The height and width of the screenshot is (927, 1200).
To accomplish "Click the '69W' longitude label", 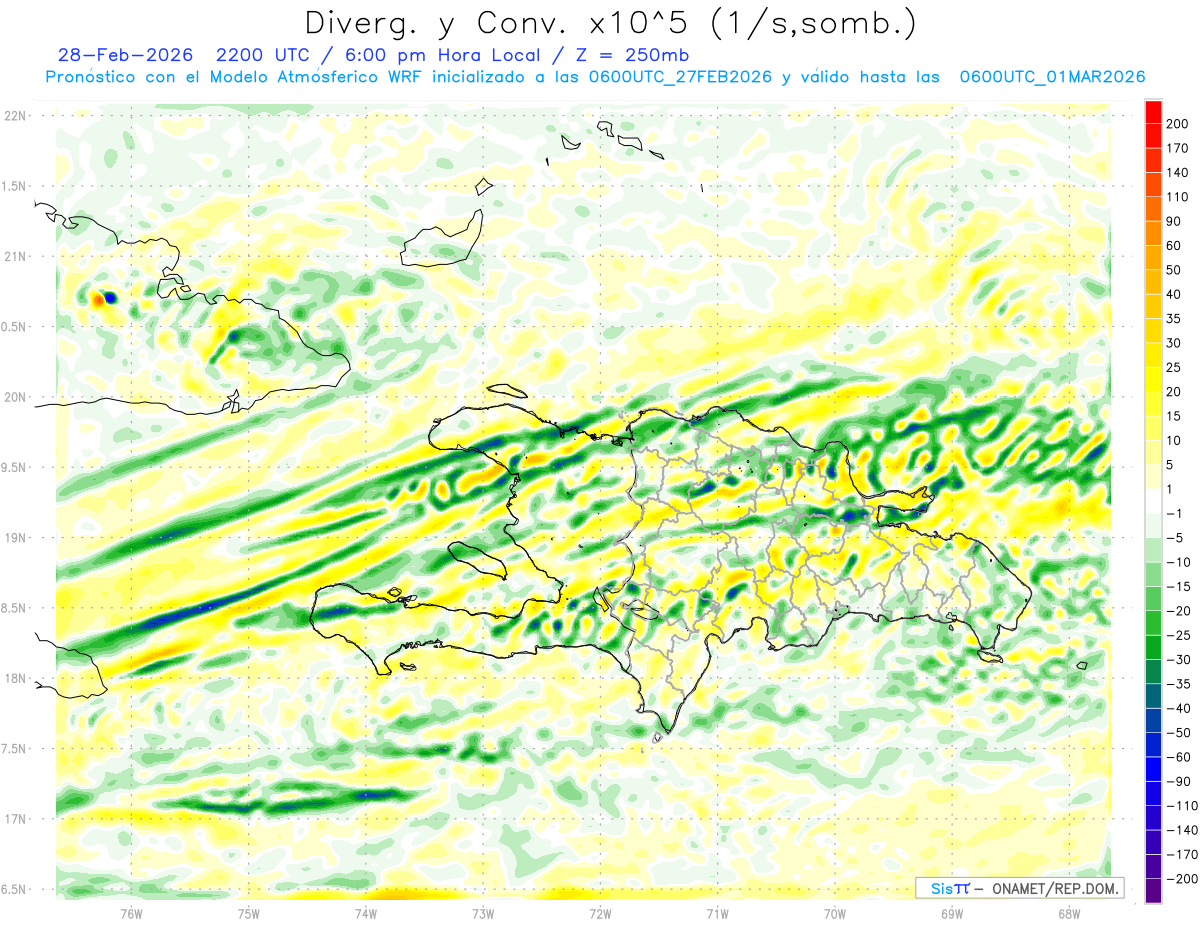I will [952, 913].
